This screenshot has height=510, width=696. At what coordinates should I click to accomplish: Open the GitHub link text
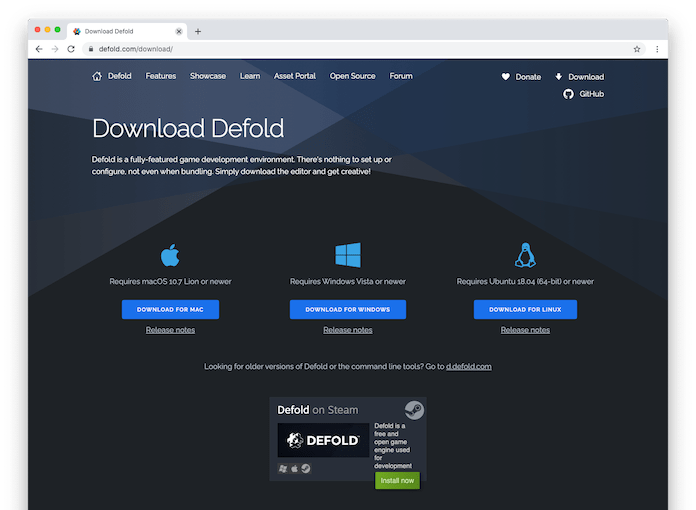[x=592, y=94]
